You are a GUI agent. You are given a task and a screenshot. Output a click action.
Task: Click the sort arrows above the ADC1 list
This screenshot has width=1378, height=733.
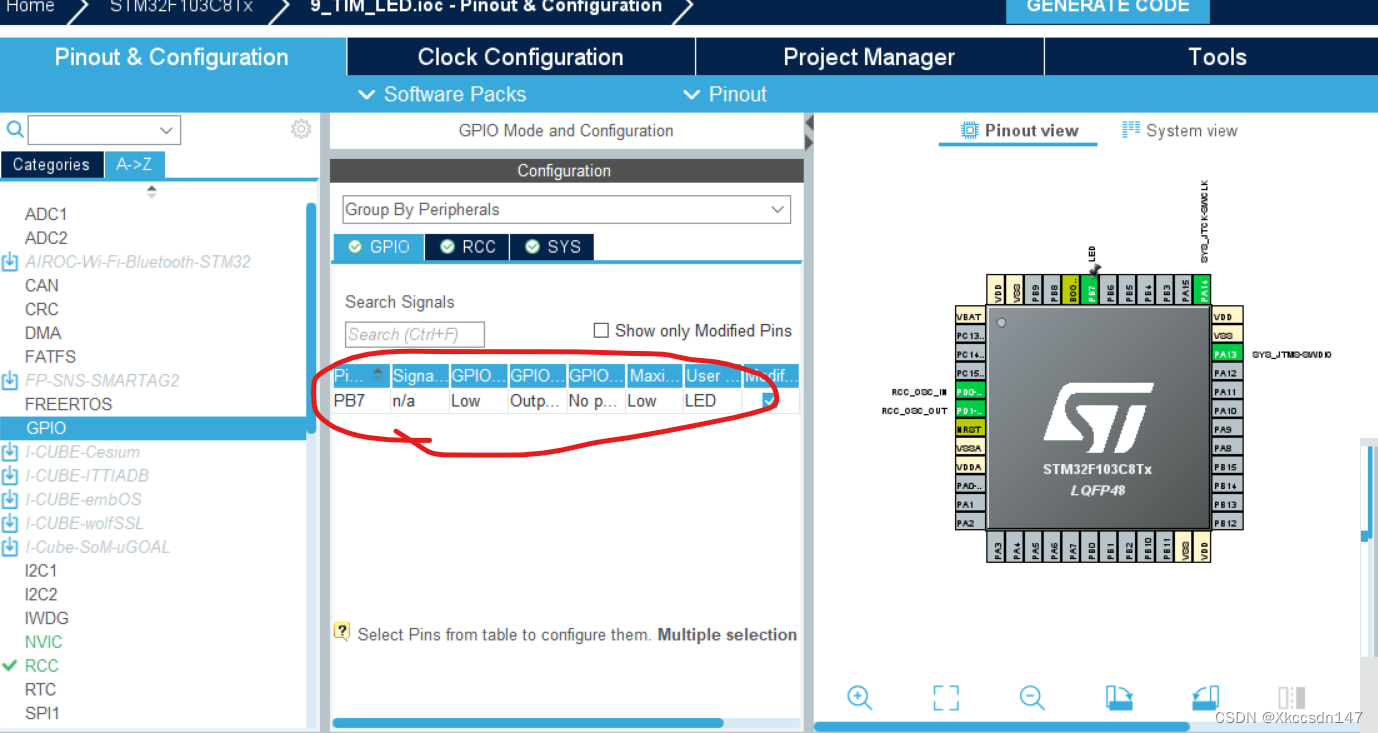tap(152, 191)
